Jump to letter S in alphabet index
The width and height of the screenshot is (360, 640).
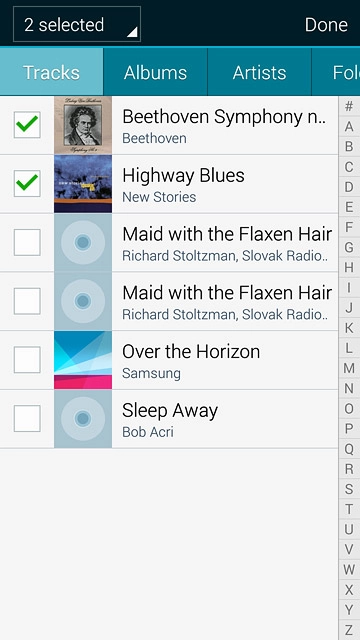349,489
